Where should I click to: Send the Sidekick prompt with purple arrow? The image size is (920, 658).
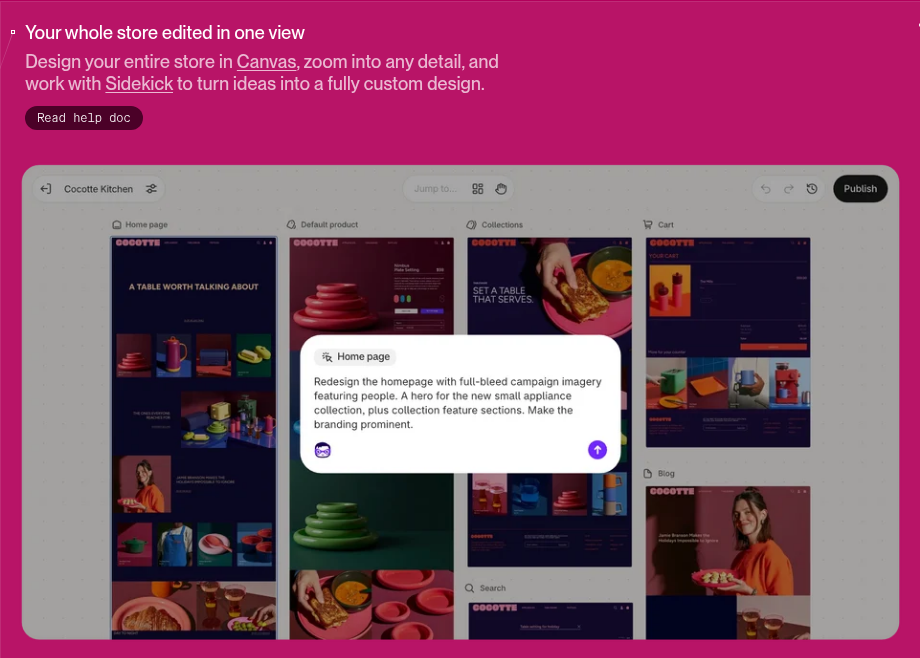click(x=597, y=450)
